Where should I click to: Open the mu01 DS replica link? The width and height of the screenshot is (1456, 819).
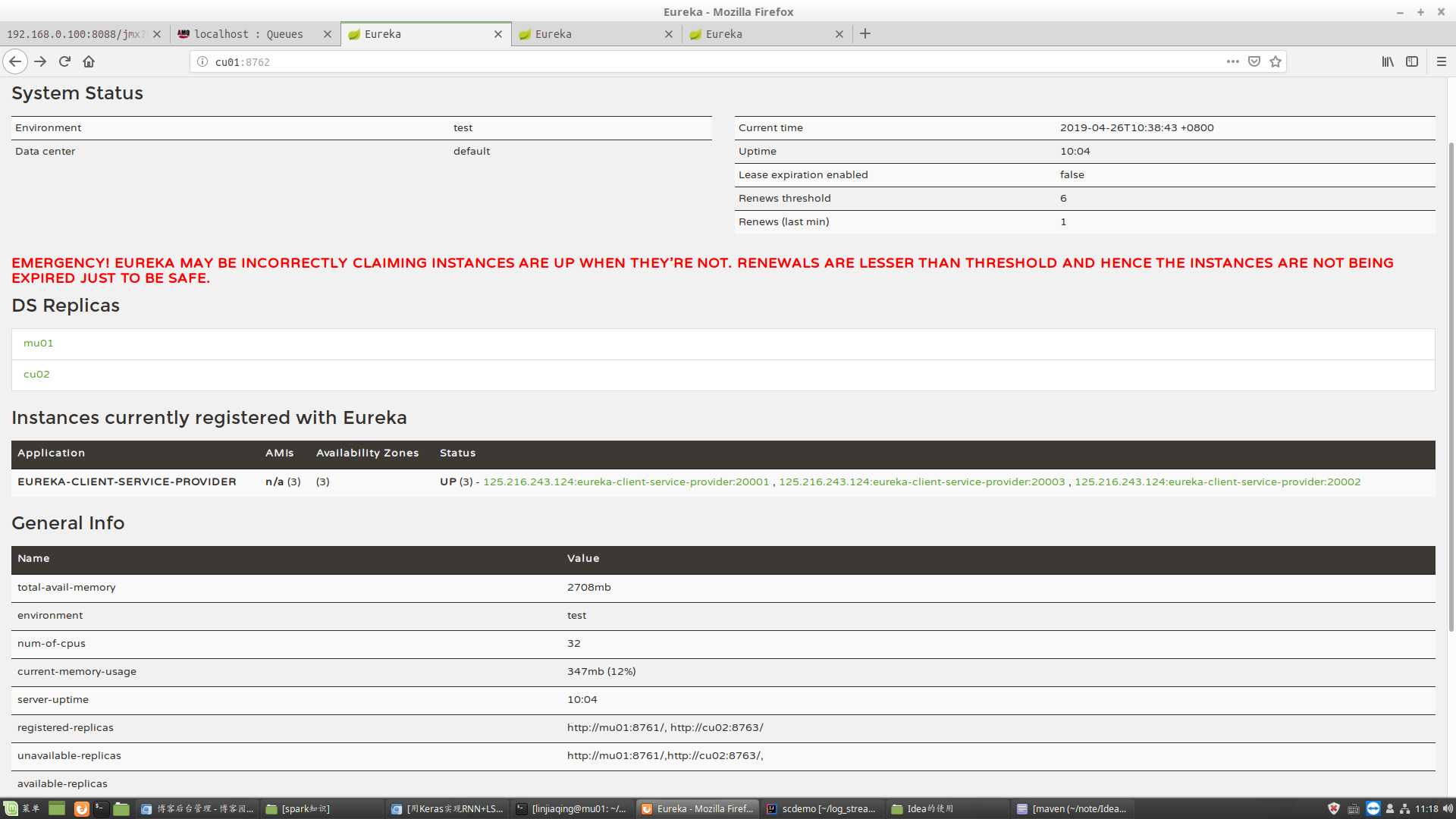tap(38, 344)
